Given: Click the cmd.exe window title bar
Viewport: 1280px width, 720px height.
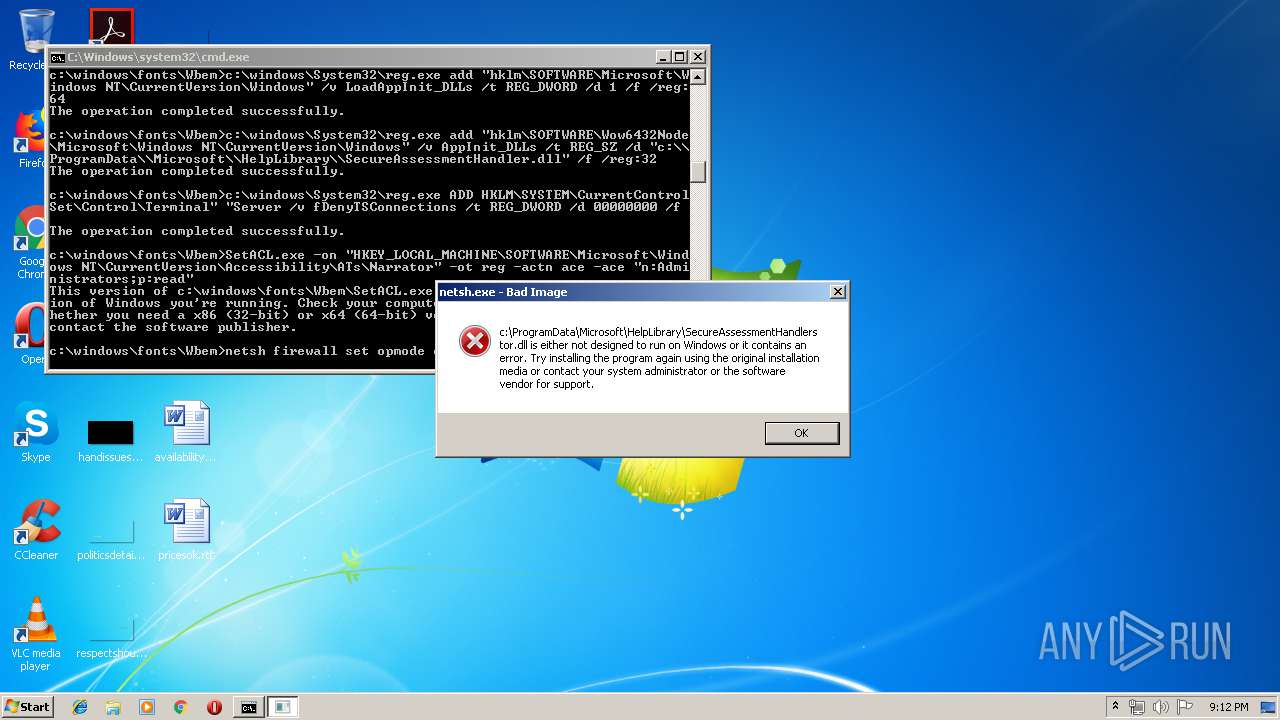Looking at the screenshot, I should (378, 57).
